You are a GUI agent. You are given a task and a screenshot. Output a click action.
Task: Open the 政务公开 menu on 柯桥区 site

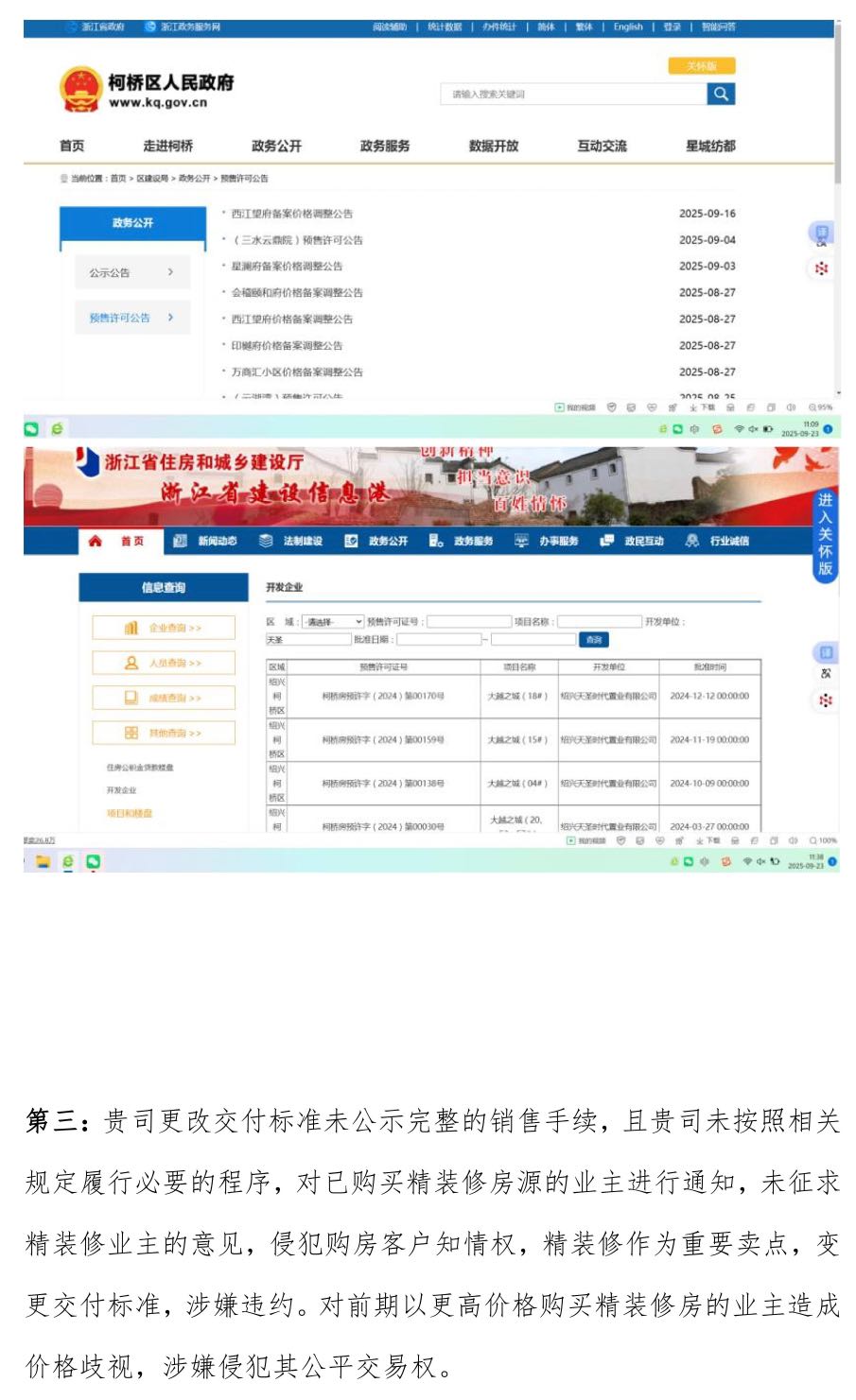pos(276,146)
